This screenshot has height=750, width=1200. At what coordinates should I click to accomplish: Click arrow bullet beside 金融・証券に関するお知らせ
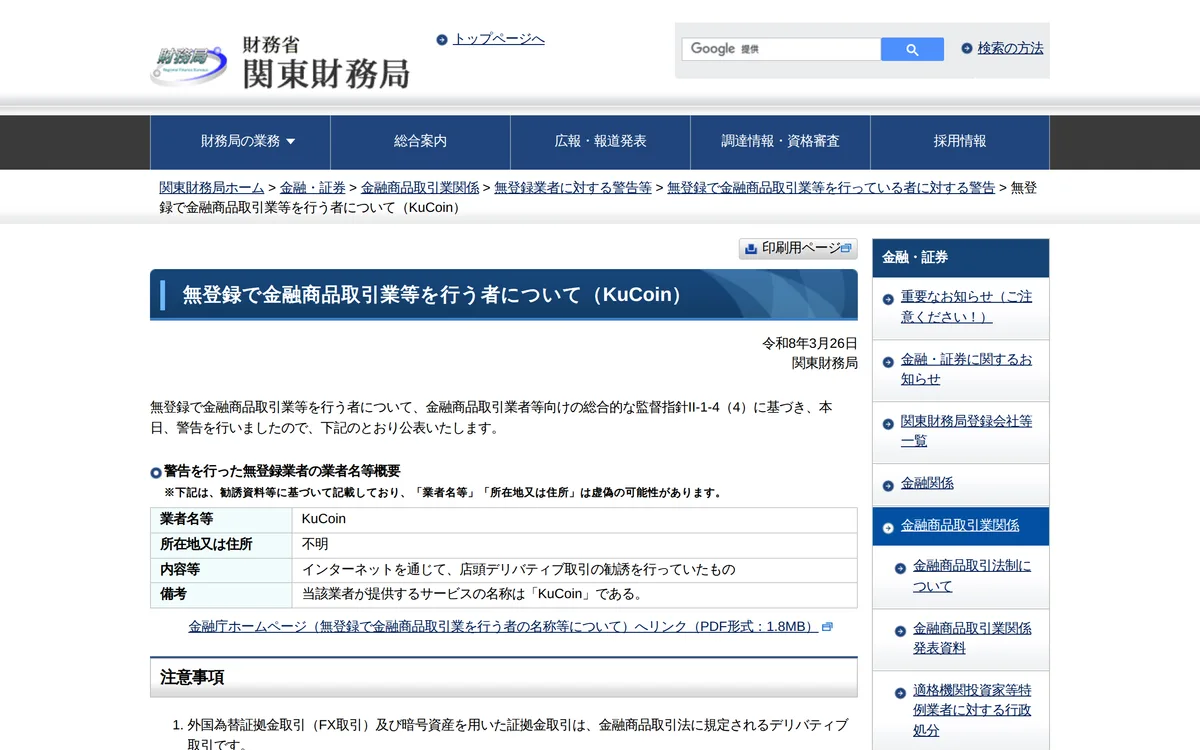click(x=888, y=361)
